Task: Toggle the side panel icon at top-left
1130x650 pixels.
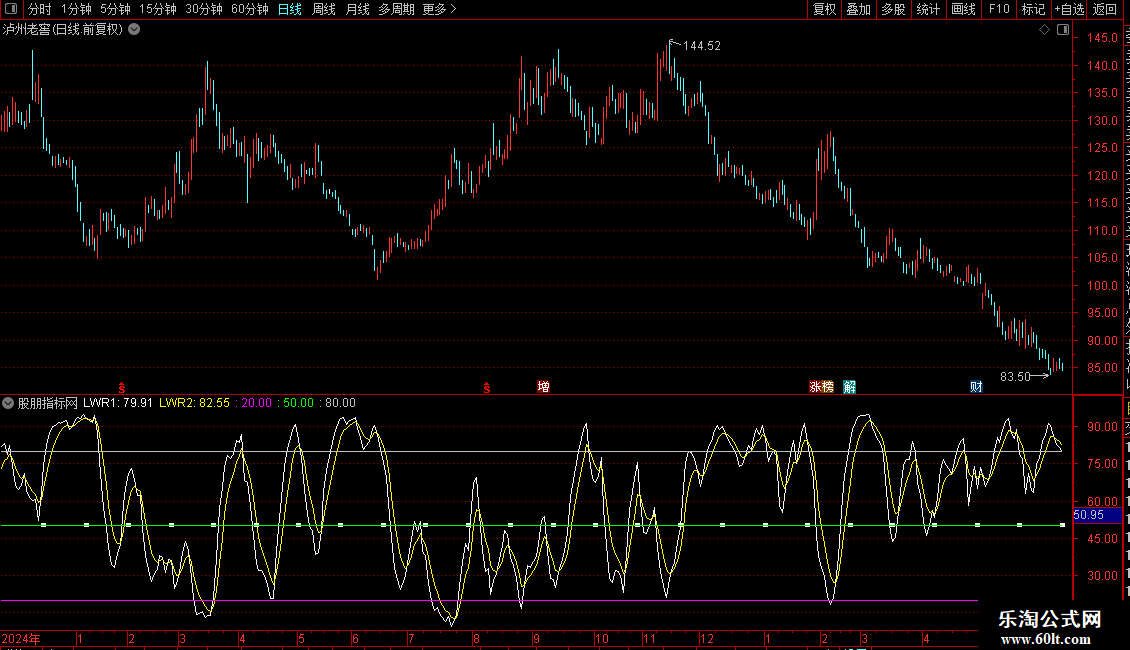Action: tap(11, 9)
